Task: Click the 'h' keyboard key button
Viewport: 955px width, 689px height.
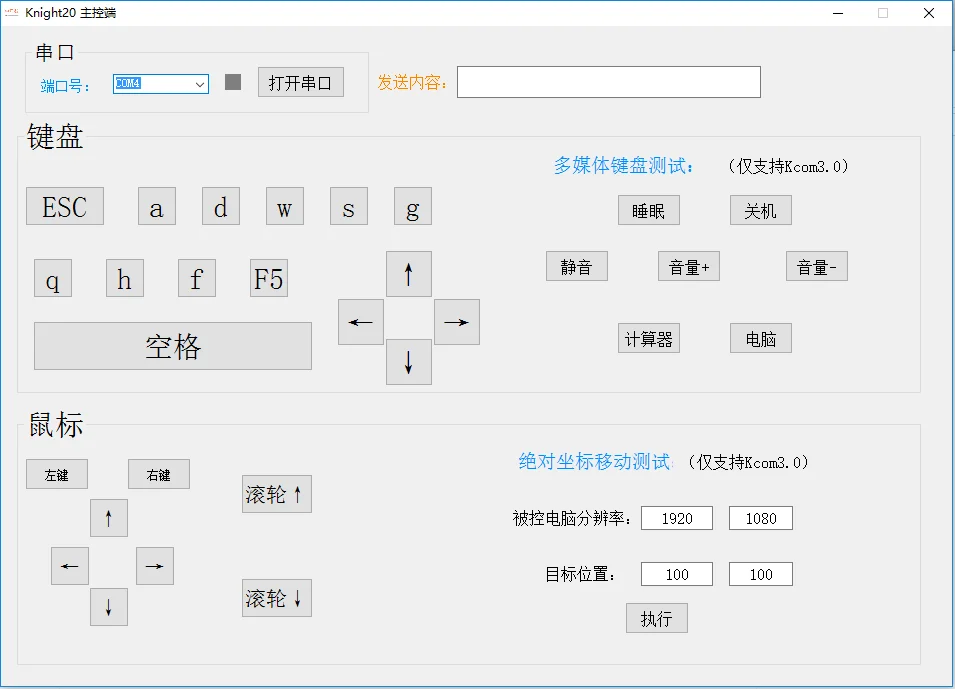Action: [x=125, y=278]
